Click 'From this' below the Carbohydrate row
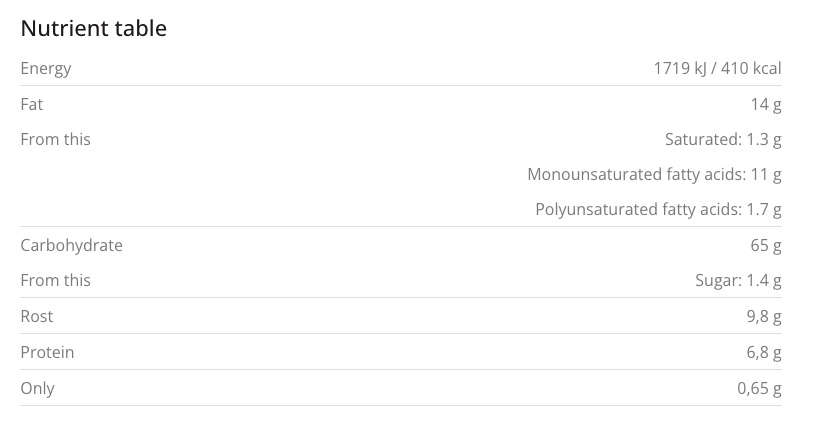The width and height of the screenshot is (816, 430). pos(55,280)
